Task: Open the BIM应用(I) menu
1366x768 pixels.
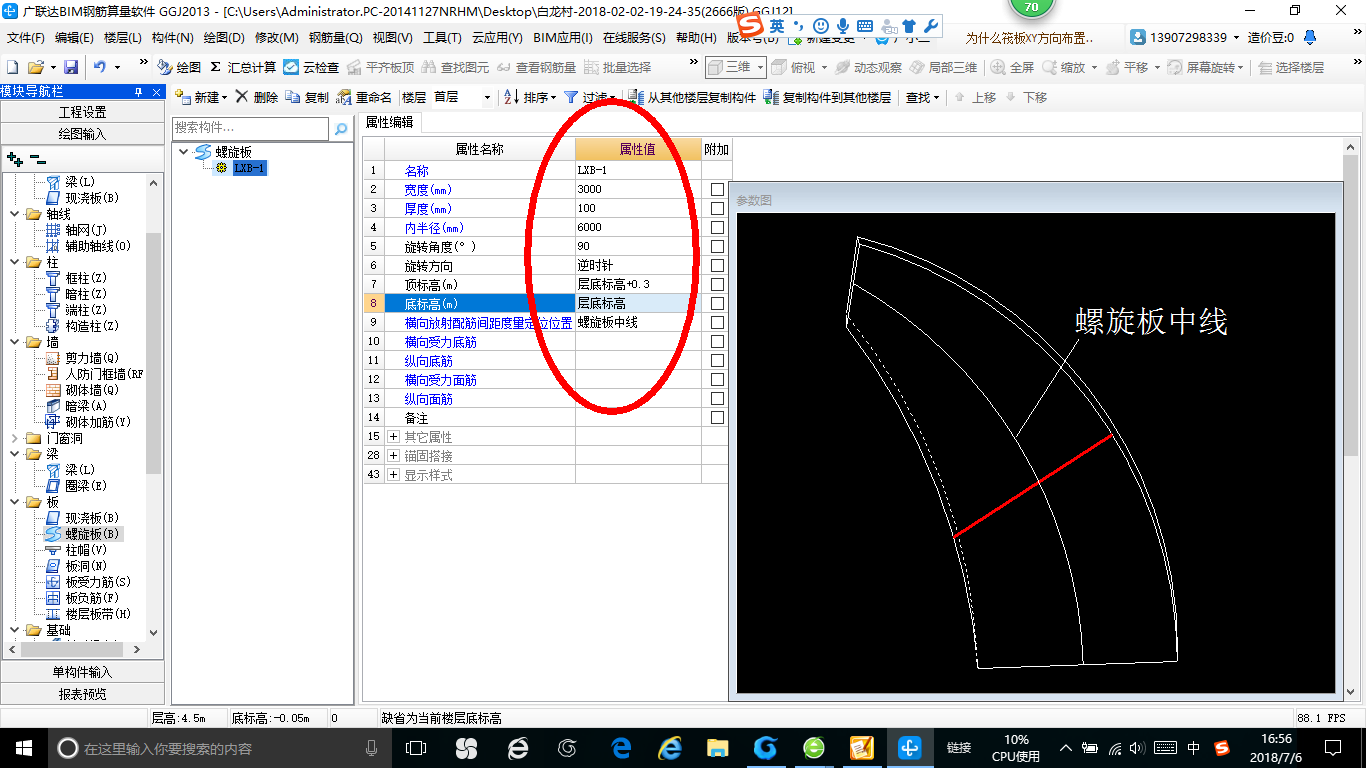Action: point(563,38)
